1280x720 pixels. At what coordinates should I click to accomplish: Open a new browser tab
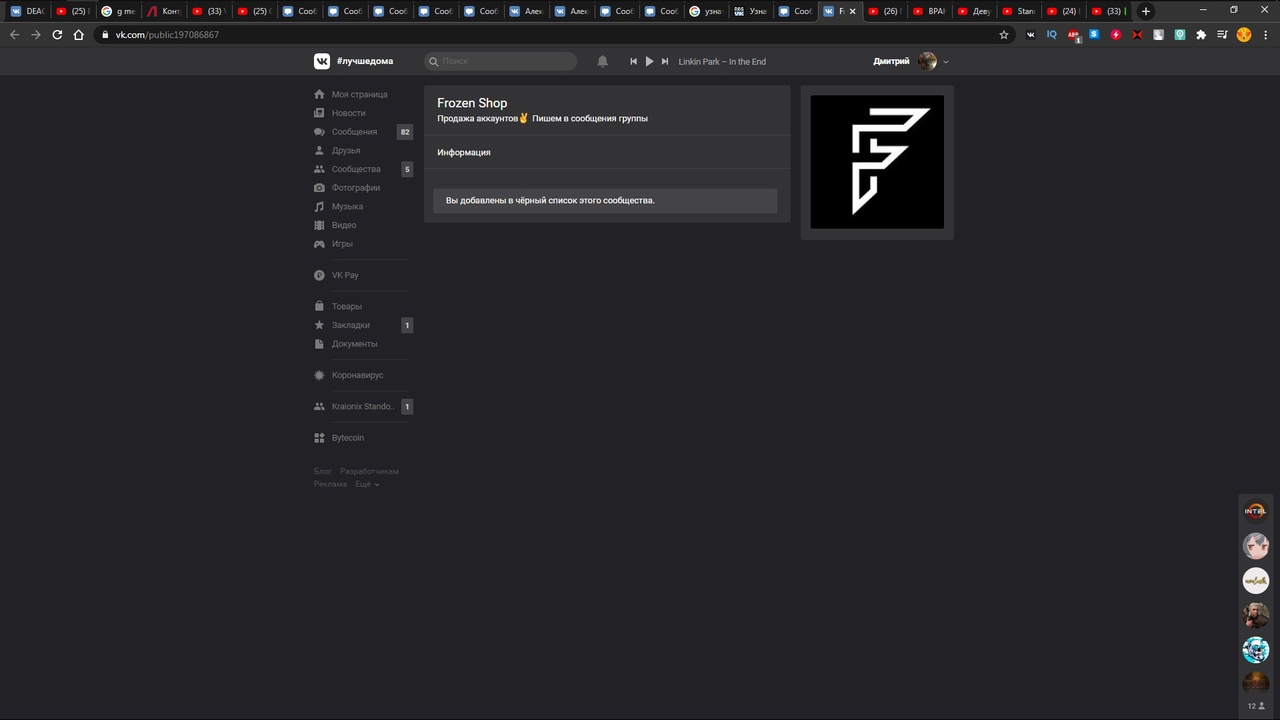pyautogui.click(x=1146, y=11)
